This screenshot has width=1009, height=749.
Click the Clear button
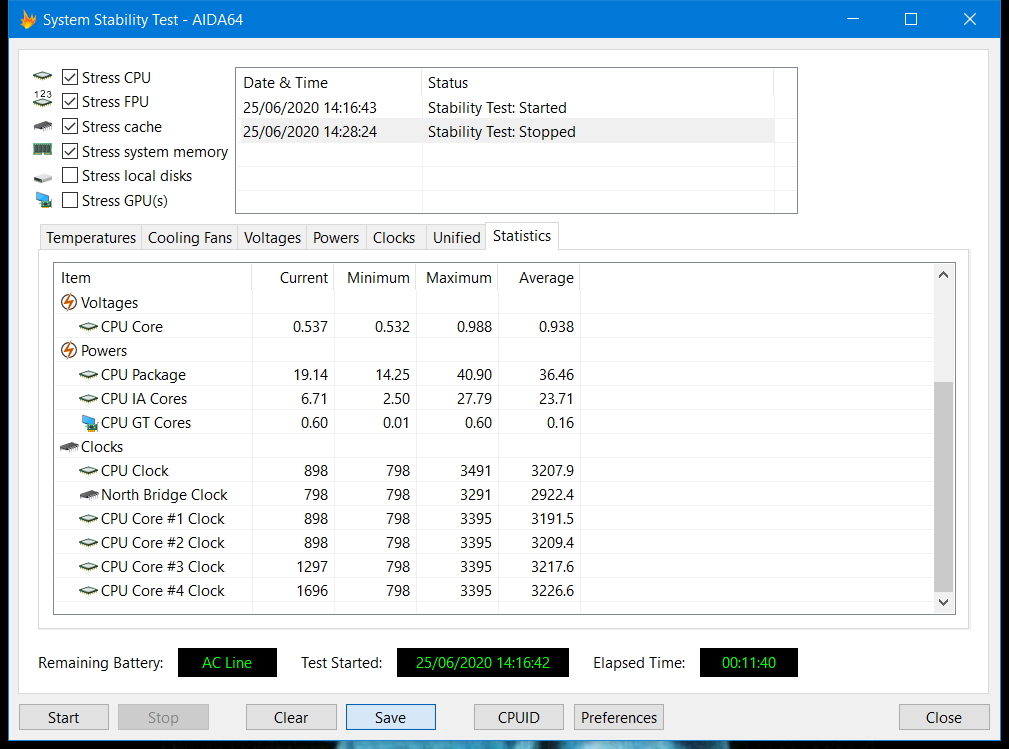pyautogui.click(x=291, y=717)
